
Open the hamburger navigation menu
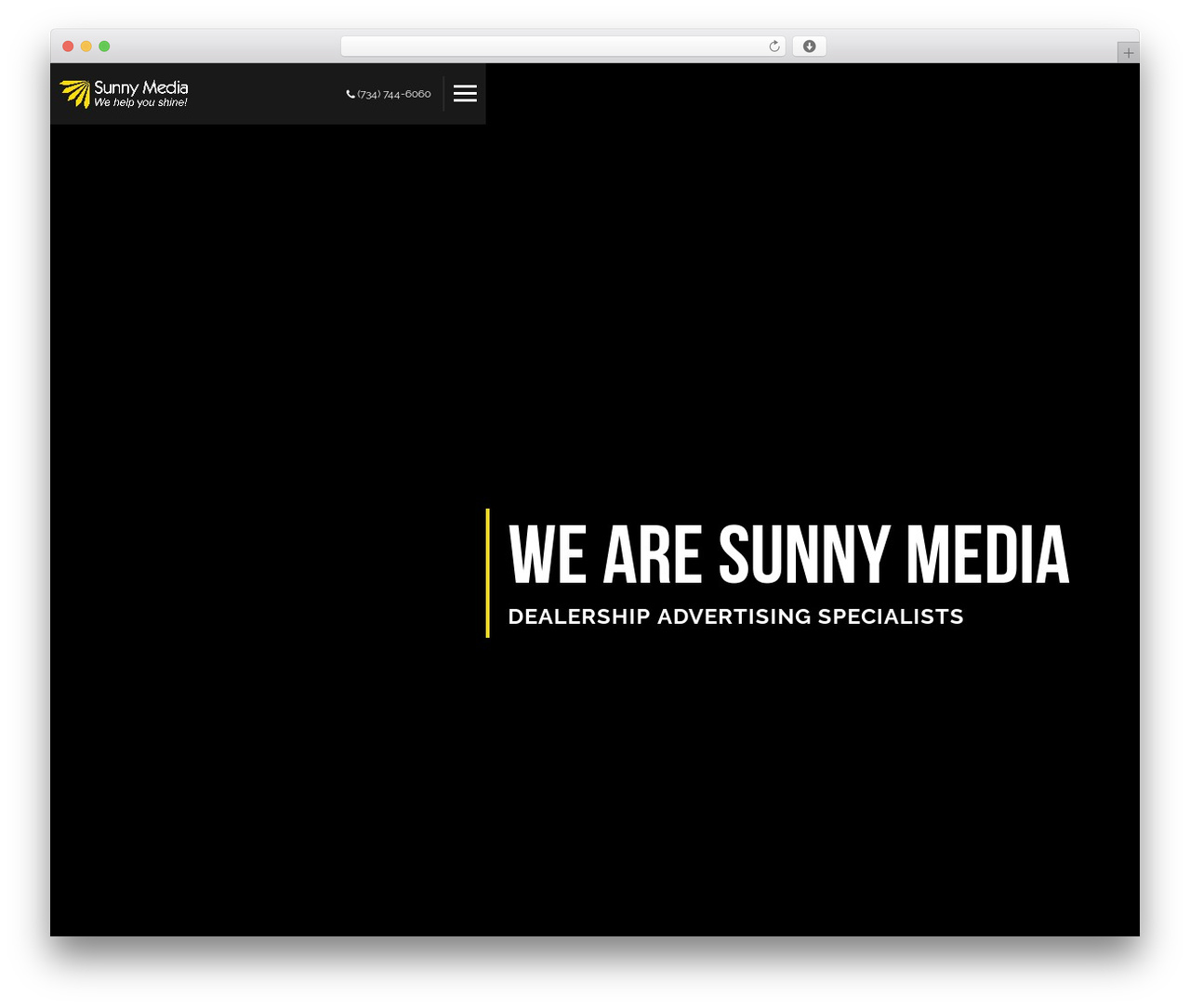tap(465, 93)
